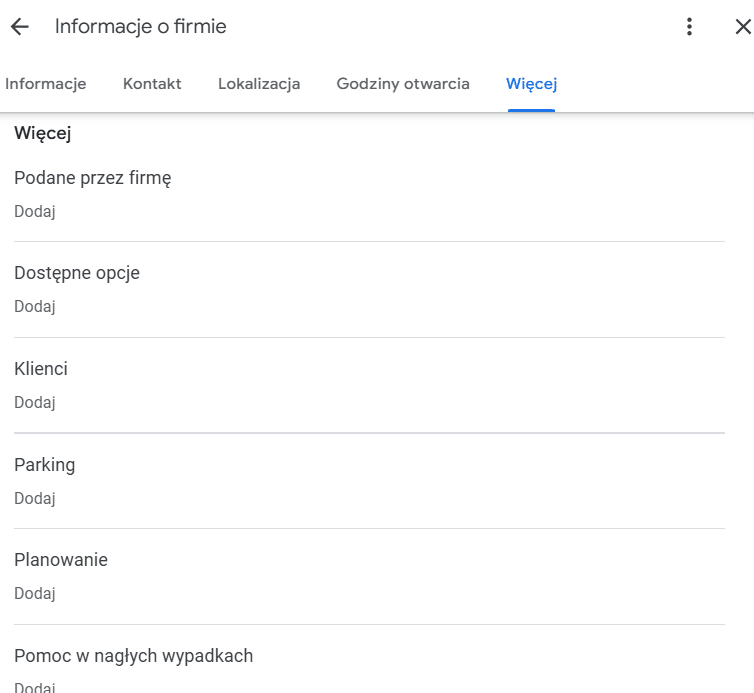The width and height of the screenshot is (754, 693).
Task: Select the Godziny otwarcia tab
Action: [403, 84]
